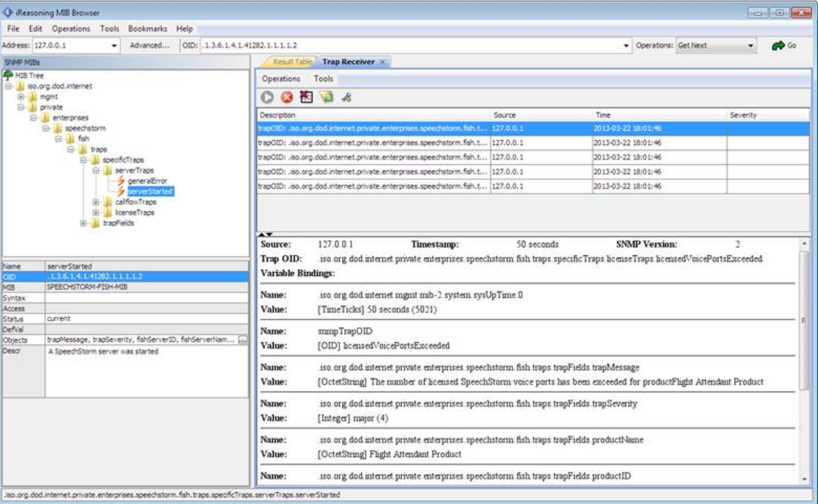
Task: Click the Advanced... button
Action: pos(149,45)
